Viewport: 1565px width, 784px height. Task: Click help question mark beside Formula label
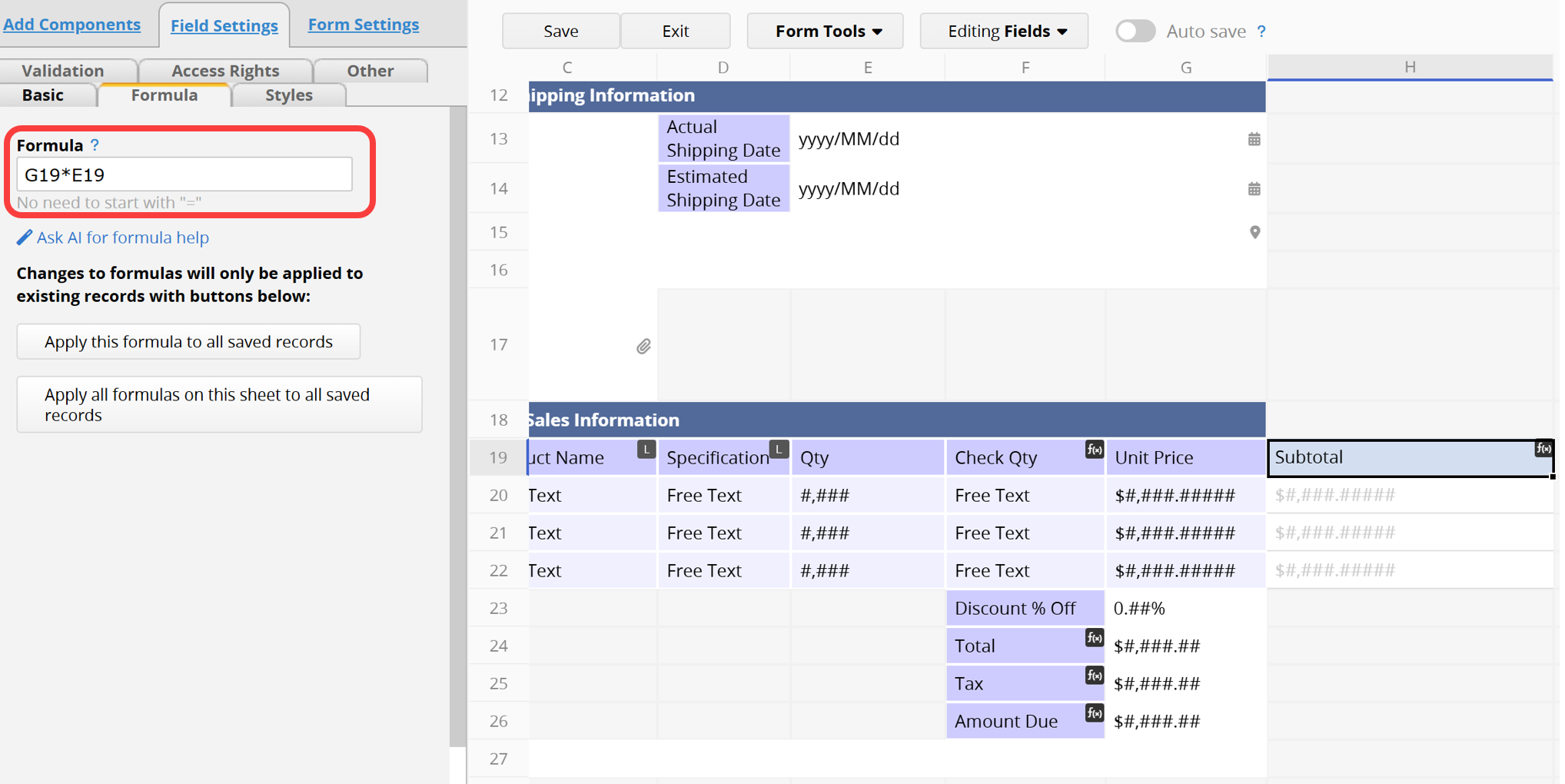click(x=95, y=145)
